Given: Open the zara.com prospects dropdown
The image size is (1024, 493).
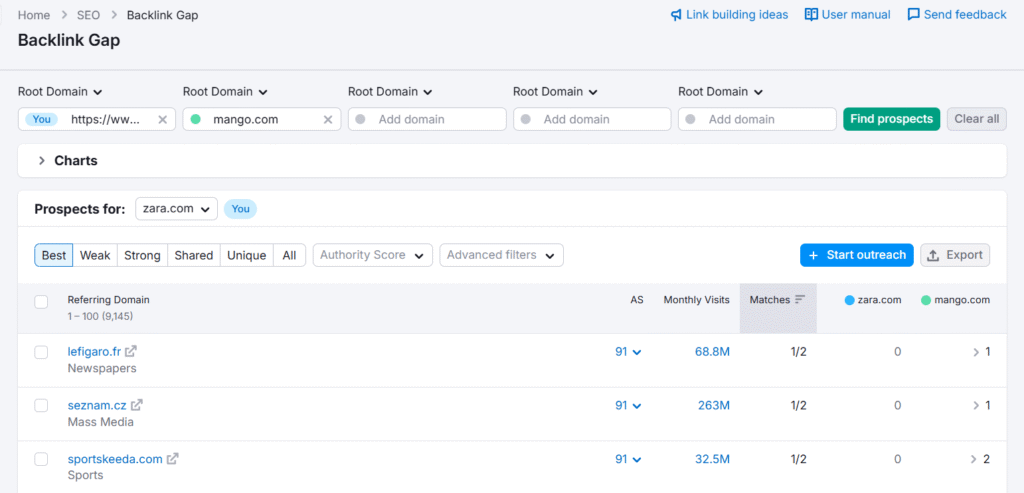Looking at the screenshot, I should (176, 209).
